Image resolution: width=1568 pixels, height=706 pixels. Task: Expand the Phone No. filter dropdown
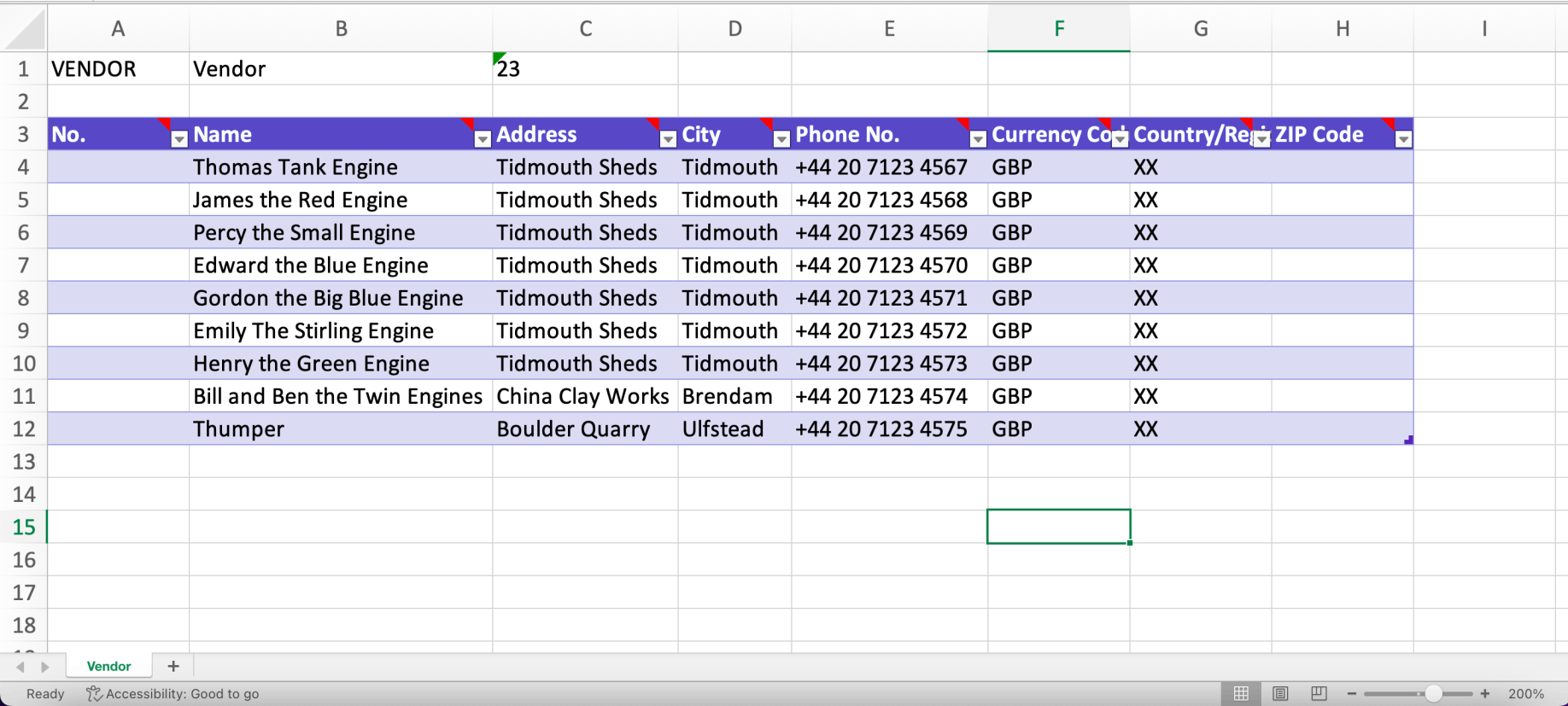[x=978, y=139]
